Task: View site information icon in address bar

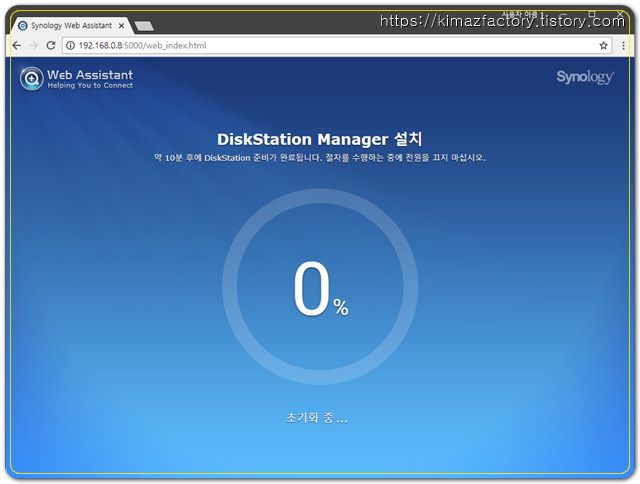Action: point(70,45)
